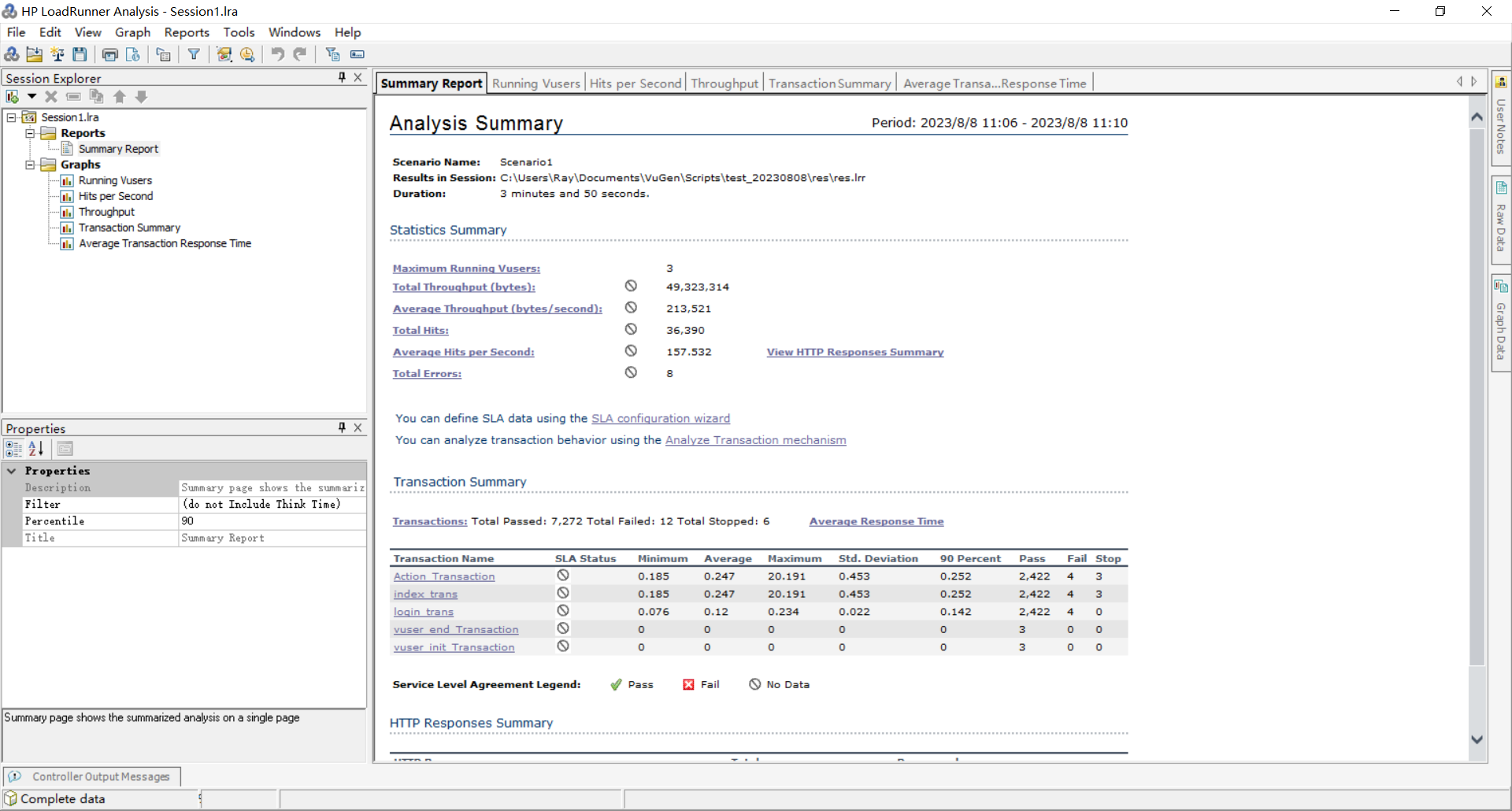Viewport: 1512px width, 811px height.
Task: Open the login_trans transaction link
Action: click(x=424, y=612)
